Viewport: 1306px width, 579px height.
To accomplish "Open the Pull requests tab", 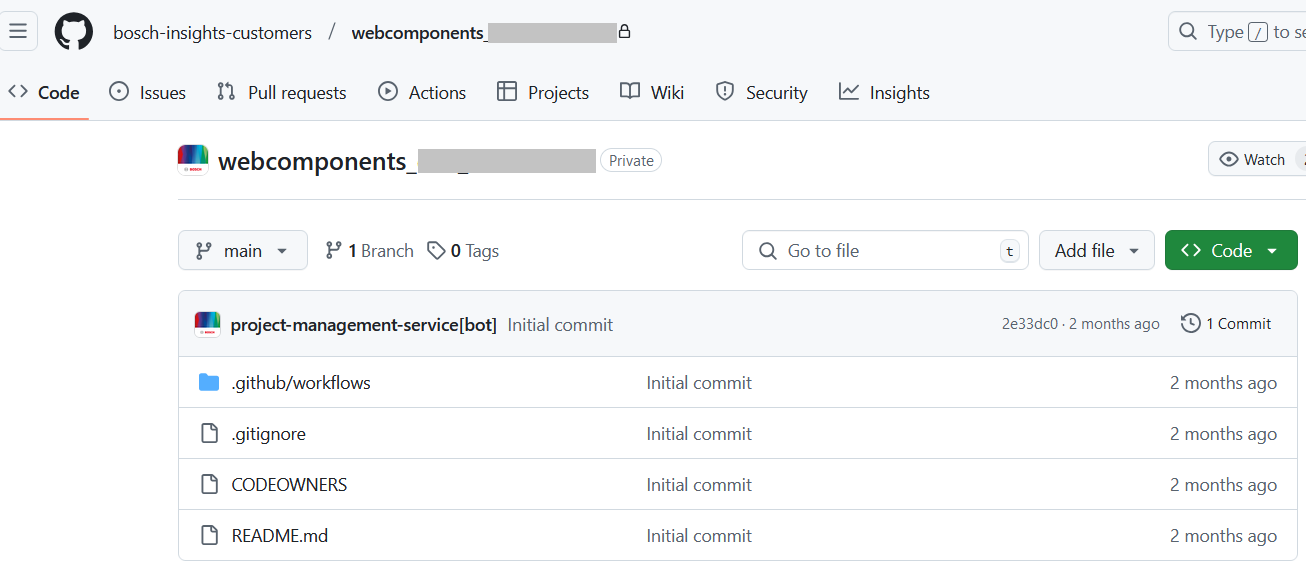I will click(282, 93).
